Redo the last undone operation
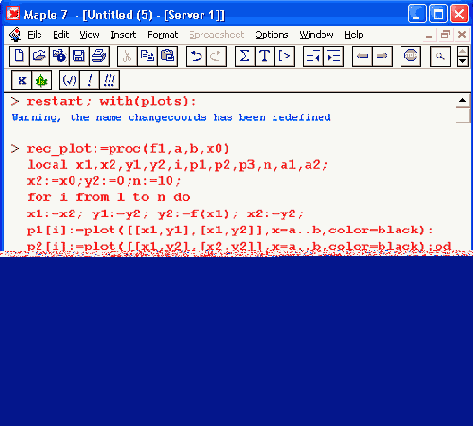The width and height of the screenshot is (473, 426). [x=216, y=56]
